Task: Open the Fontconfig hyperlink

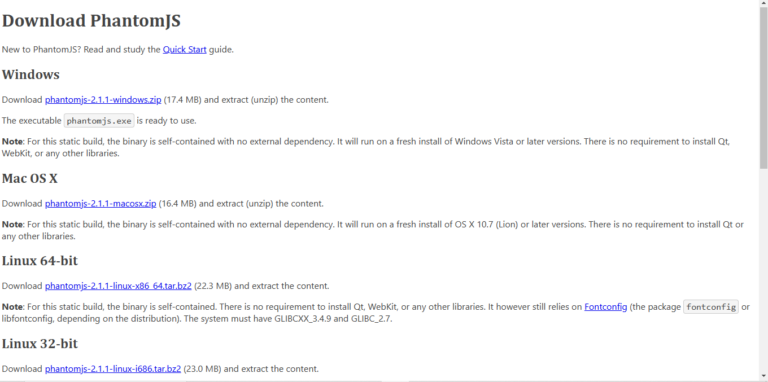Action: tap(605, 307)
